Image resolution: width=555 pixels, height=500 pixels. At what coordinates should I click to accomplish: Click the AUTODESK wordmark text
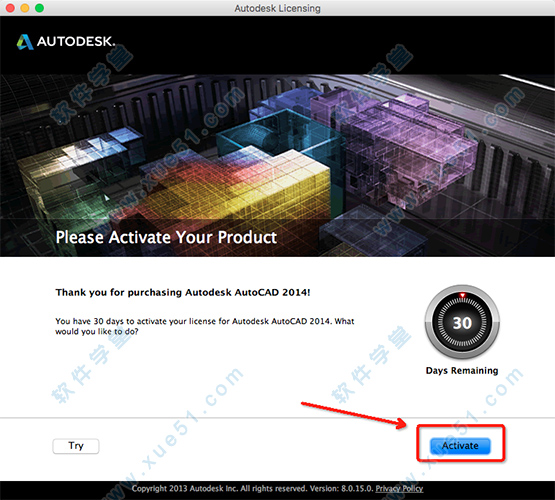(x=76, y=42)
